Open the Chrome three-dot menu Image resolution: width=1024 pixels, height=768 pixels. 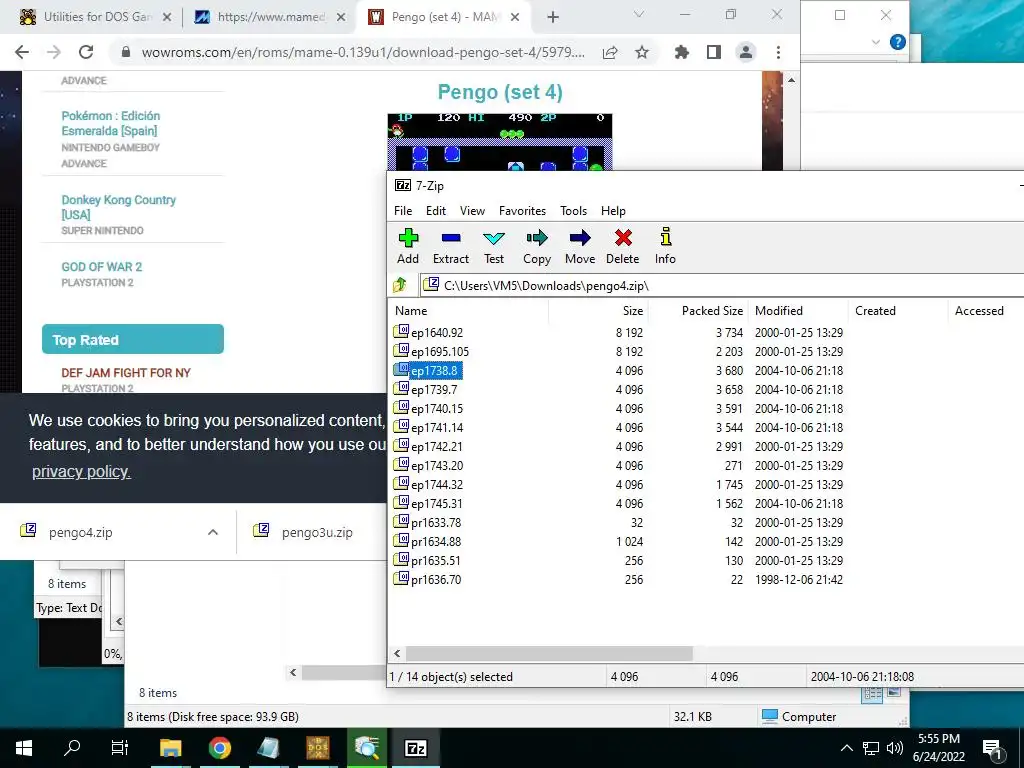pyautogui.click(x=778, y=52)
